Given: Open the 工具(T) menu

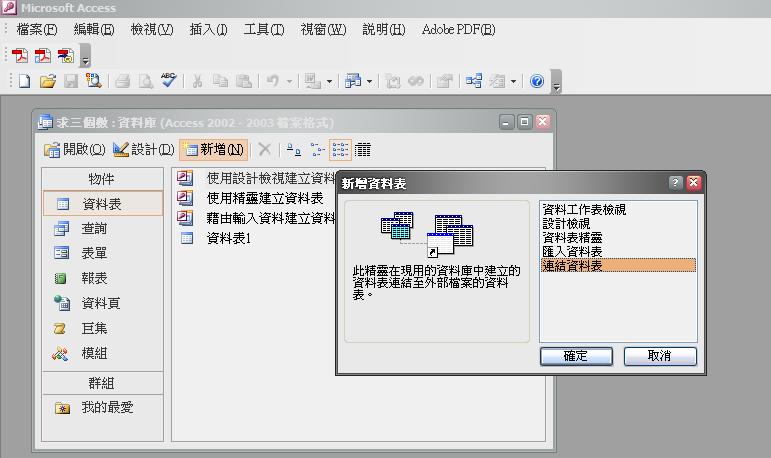Looking at the screenshot, I should (264, 30).
